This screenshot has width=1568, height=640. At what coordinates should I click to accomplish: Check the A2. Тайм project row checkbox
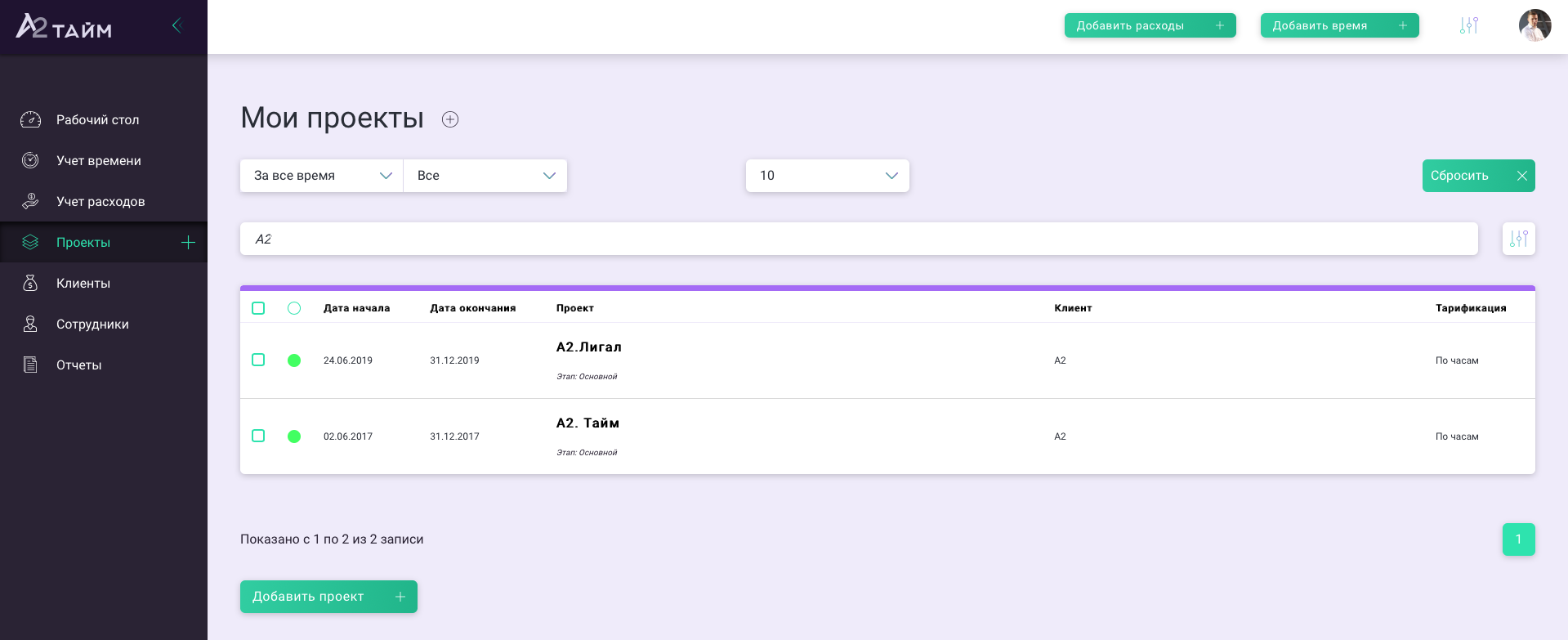pos(258,436)
